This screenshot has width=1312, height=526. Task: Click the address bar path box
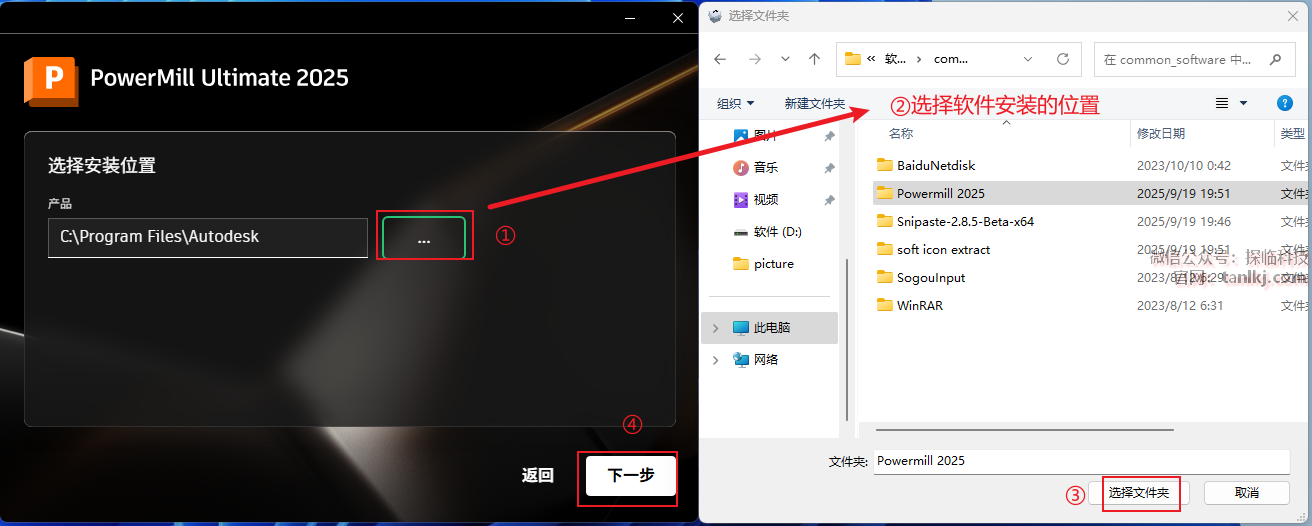tap(958, 59)
